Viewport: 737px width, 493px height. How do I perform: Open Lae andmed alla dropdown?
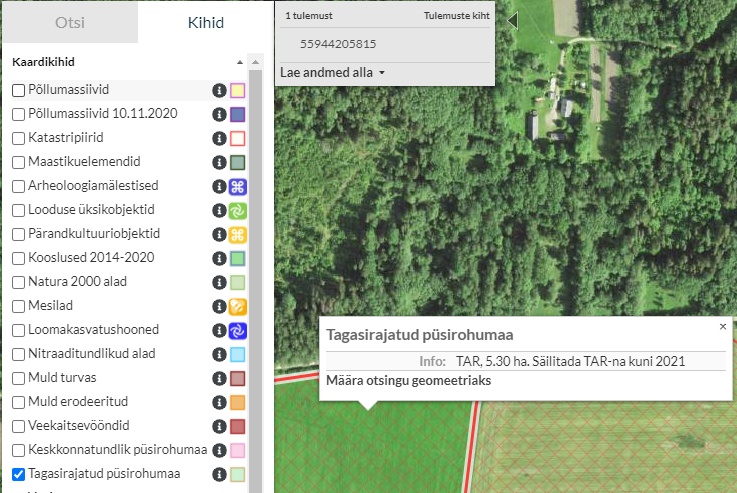point(332,73)
